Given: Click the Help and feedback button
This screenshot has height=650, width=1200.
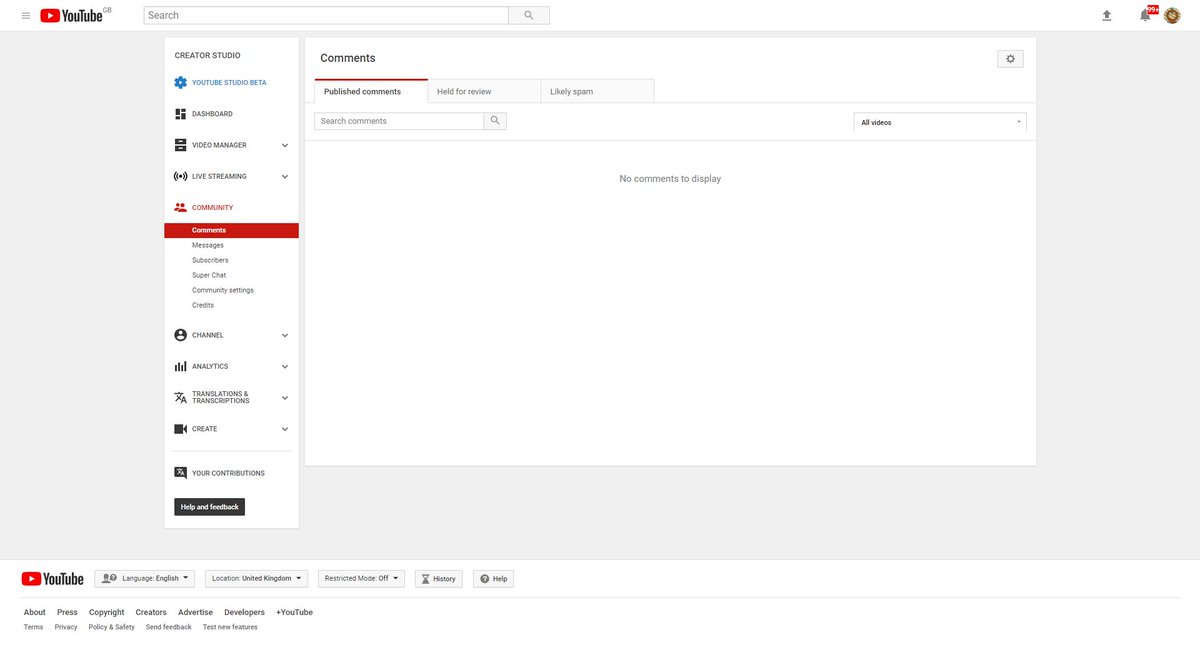Looking at the screenshot, I should (x=210, y=507).
